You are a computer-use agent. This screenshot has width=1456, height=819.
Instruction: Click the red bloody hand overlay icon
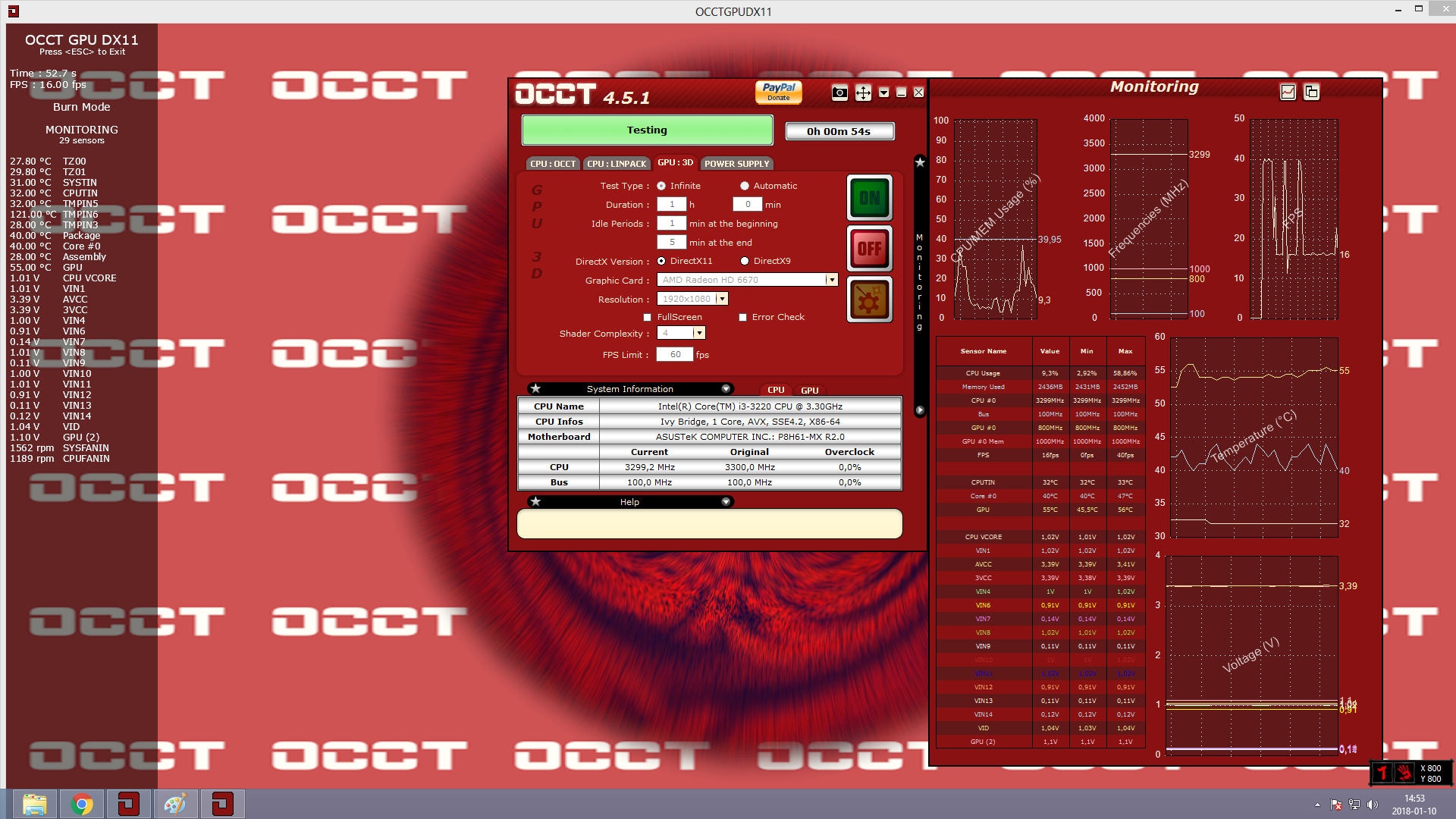pyautogui.click(x=1404, y=773)
